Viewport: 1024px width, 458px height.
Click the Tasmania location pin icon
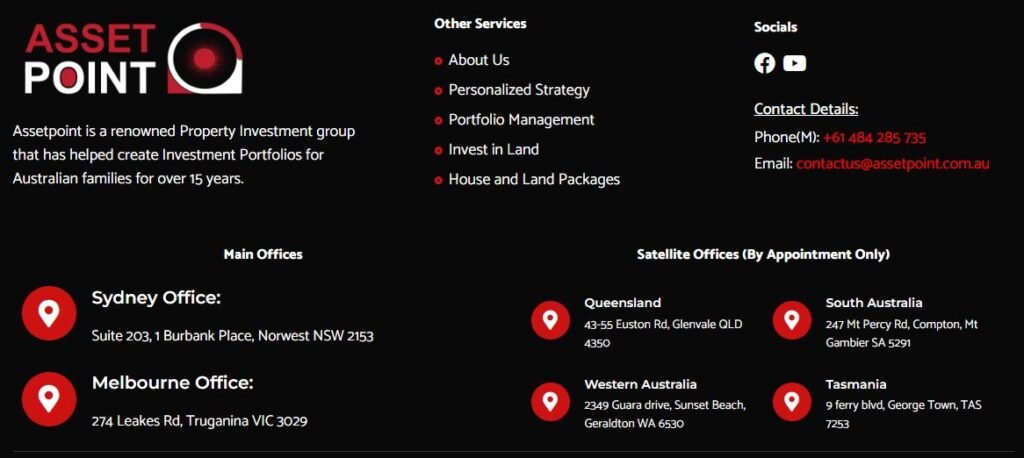point(792,401)
